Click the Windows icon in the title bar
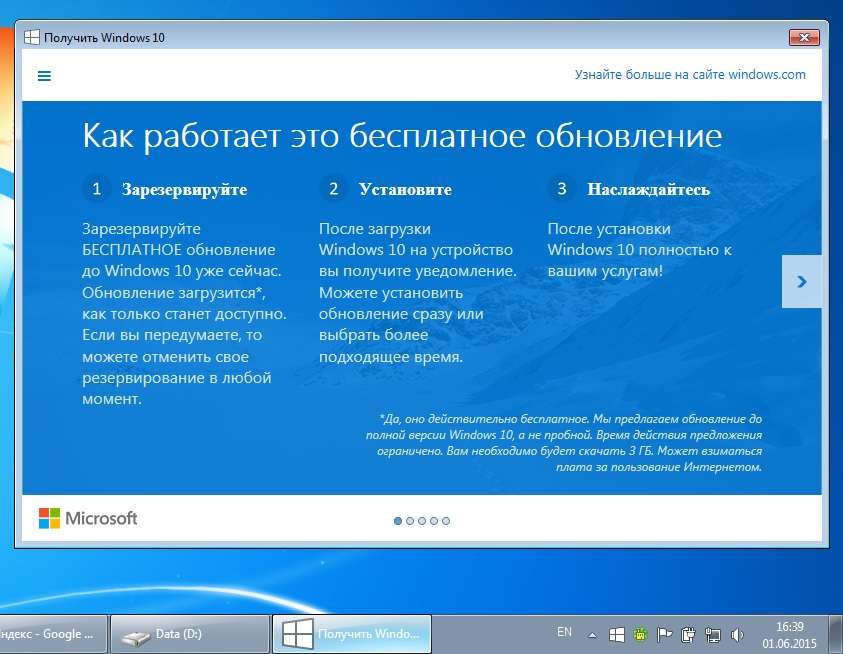The image size is (843, 654). pos(32,38)
